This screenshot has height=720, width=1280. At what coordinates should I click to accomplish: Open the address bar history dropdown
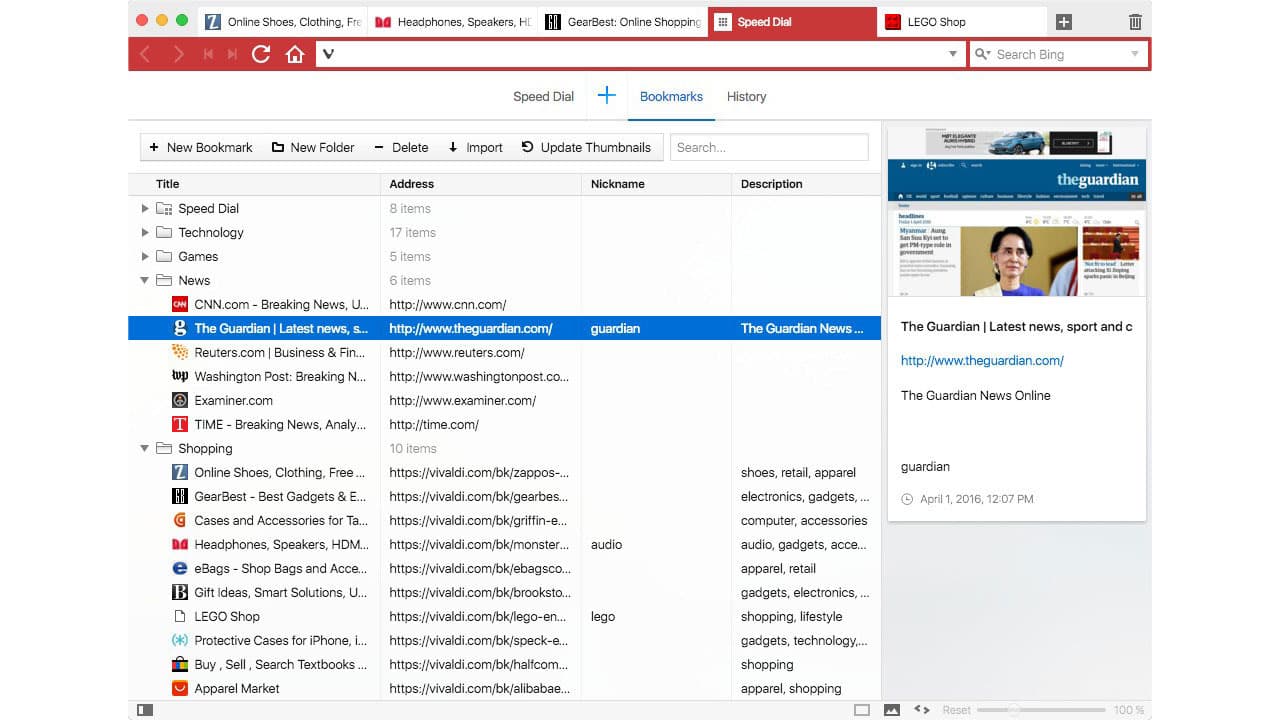pyautogui.click(x=952, y=54)
